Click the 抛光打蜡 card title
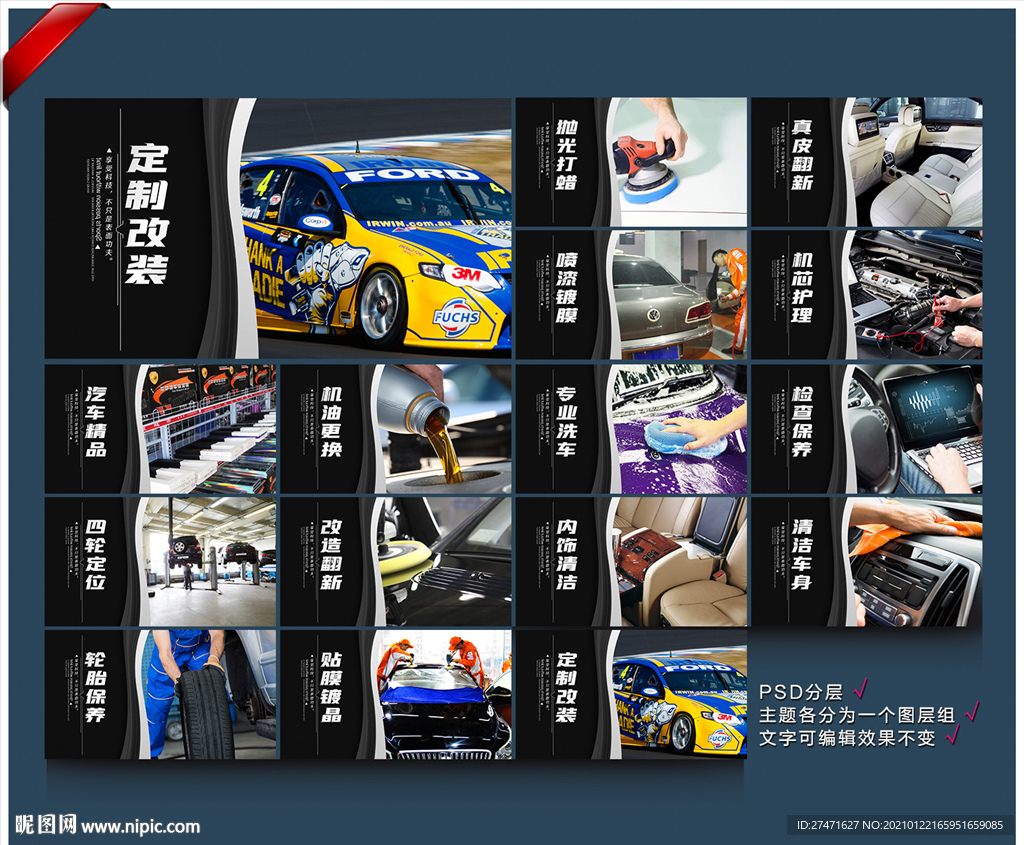 pyautogui.click(x=566, y=155)
